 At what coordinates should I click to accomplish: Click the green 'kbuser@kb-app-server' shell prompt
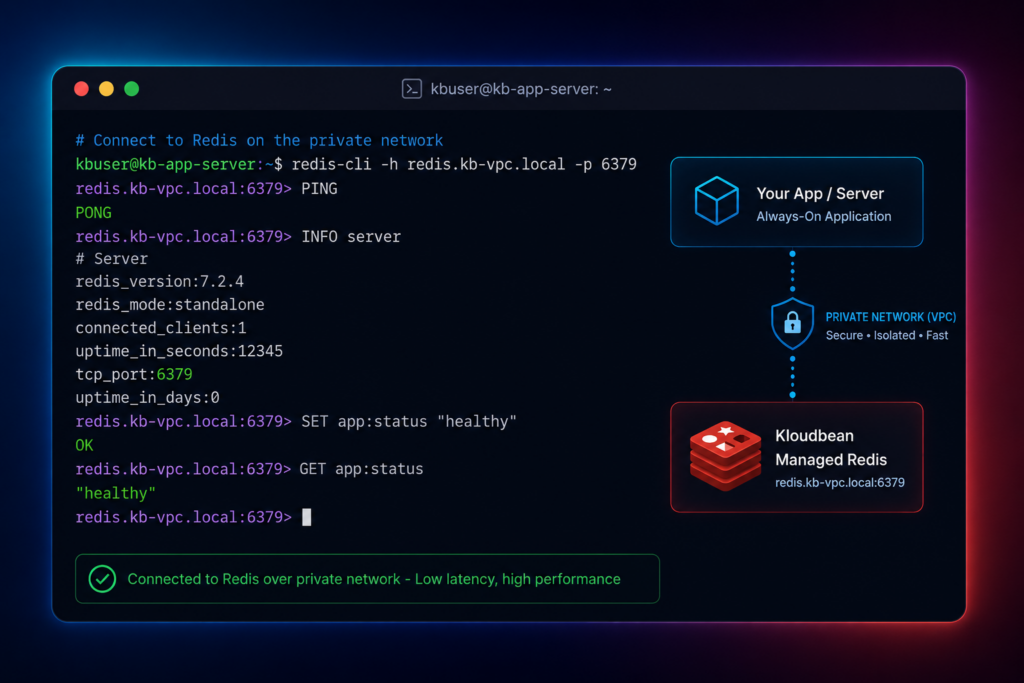tap(165, 164)
